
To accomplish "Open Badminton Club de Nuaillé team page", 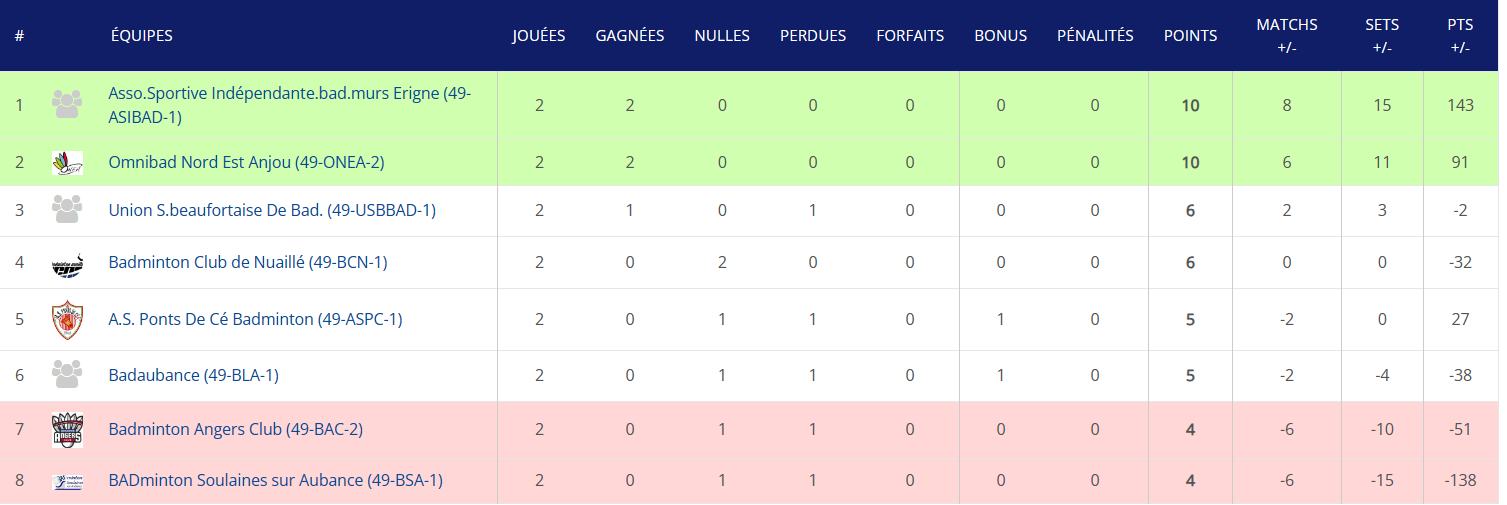I will click(x=248, y=263).
